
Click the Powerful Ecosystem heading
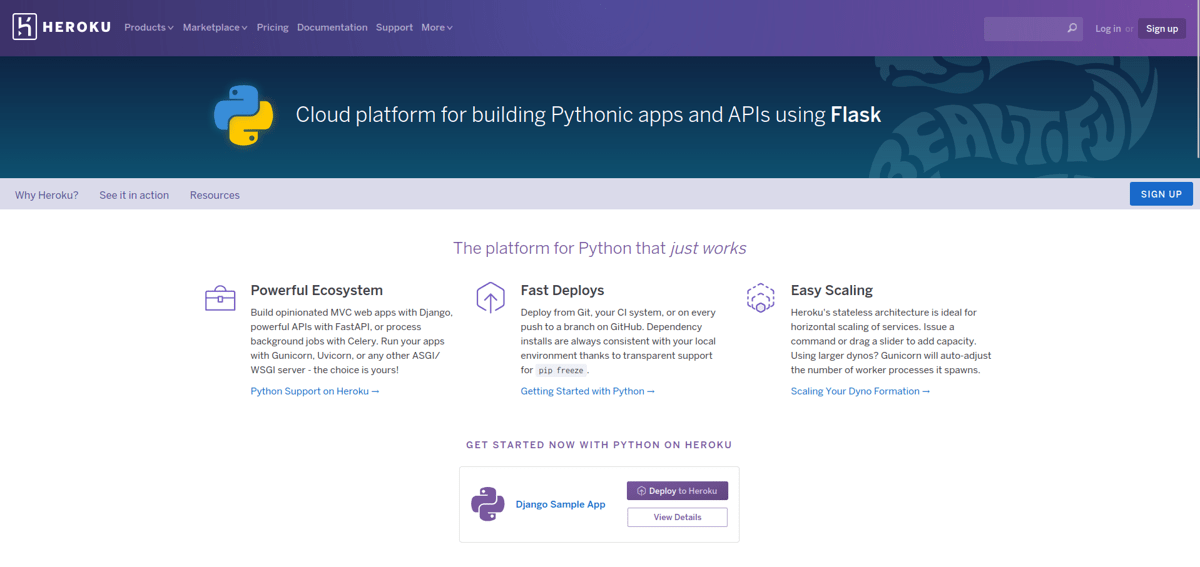click(317, 290)
